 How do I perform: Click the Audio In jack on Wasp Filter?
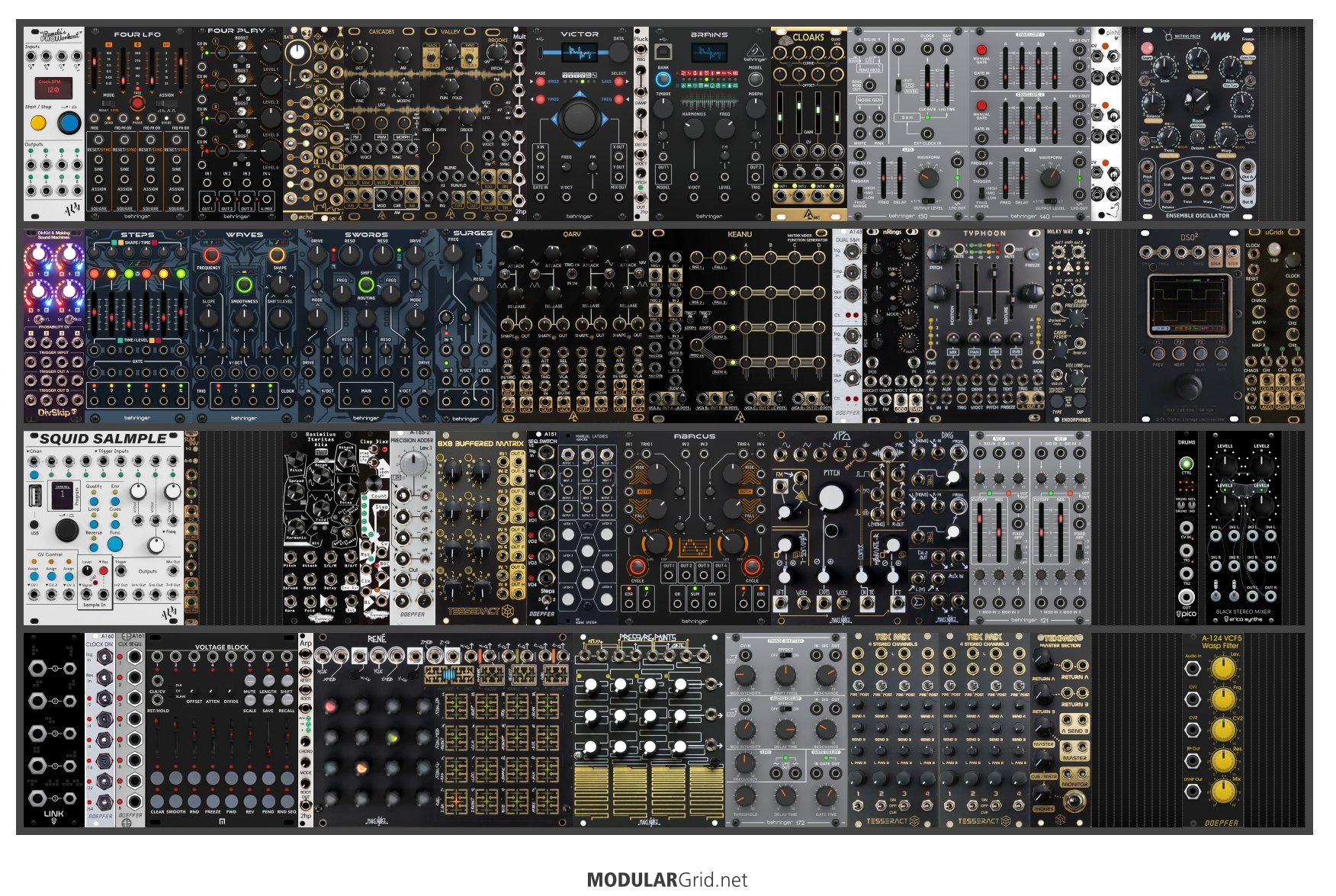tap(1193, 669)
